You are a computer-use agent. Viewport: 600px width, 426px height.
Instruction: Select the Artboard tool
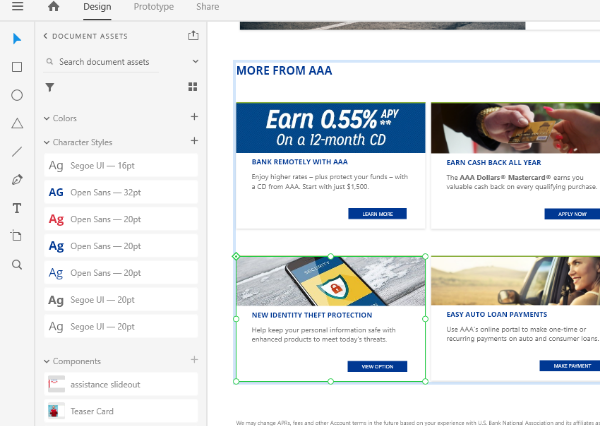click(x=16, y=236)
